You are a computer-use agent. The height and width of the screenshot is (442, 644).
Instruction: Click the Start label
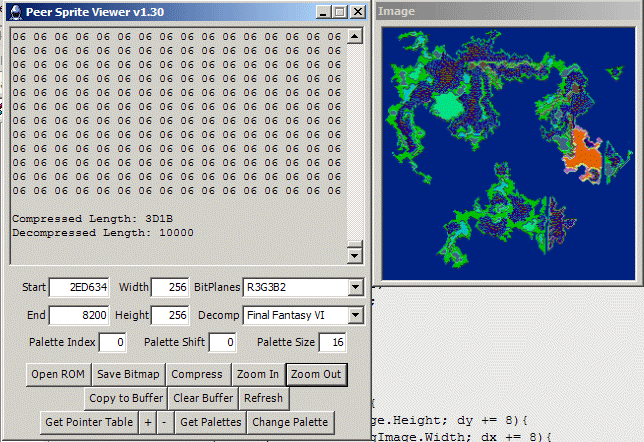coord(34,287)
